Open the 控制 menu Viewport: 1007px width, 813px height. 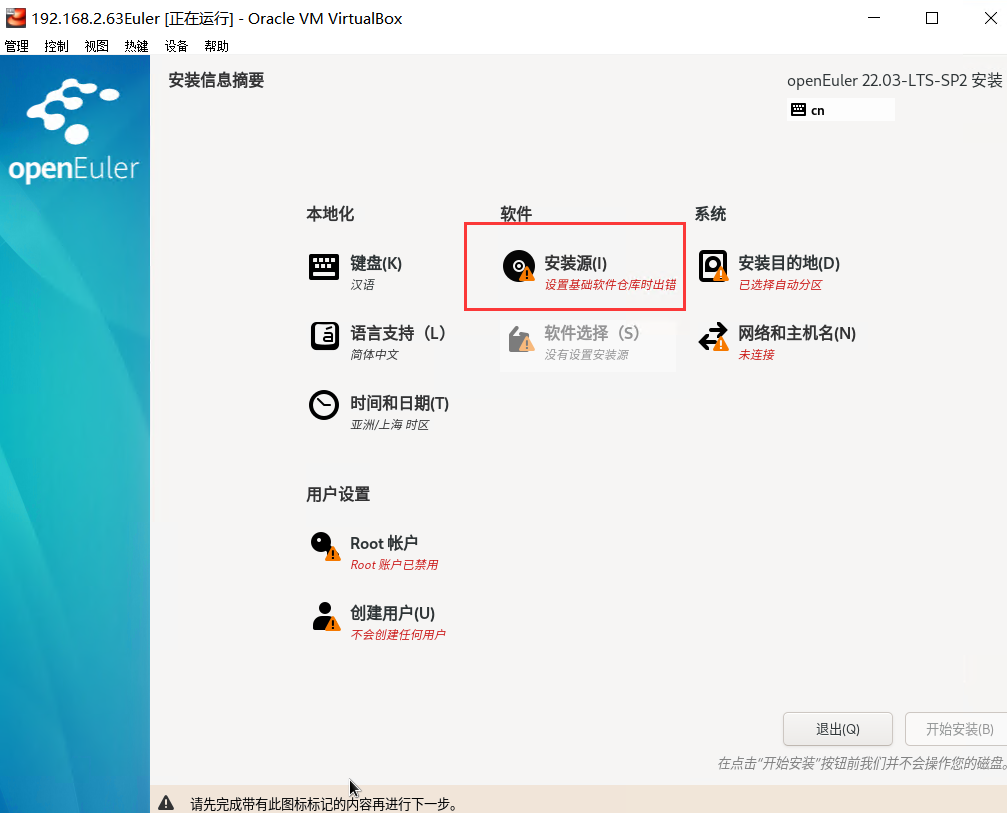pyautogui.click(x=57, y=46)
